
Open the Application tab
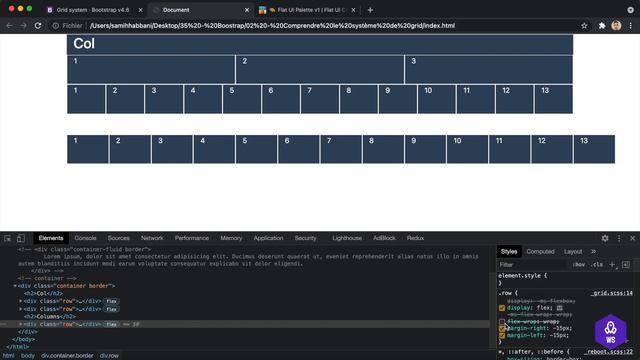(x=268, y=238)
